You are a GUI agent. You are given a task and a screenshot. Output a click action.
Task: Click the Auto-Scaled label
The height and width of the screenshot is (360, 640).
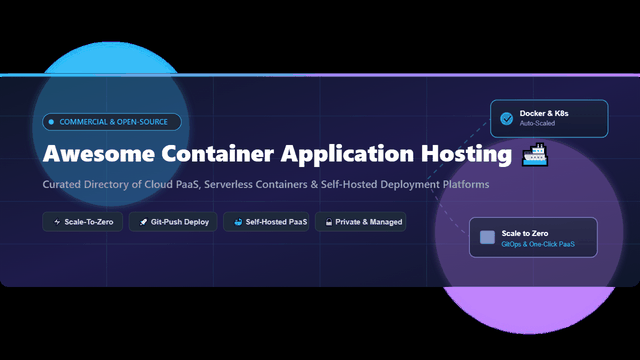pyautogui.click(x=537, y=123)
